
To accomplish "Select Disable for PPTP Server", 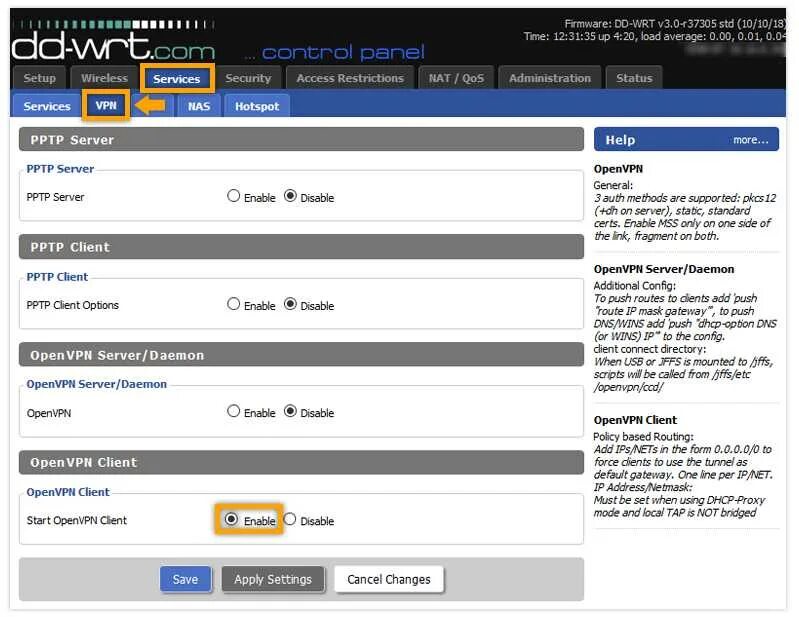I will click(x=290, y=196).
